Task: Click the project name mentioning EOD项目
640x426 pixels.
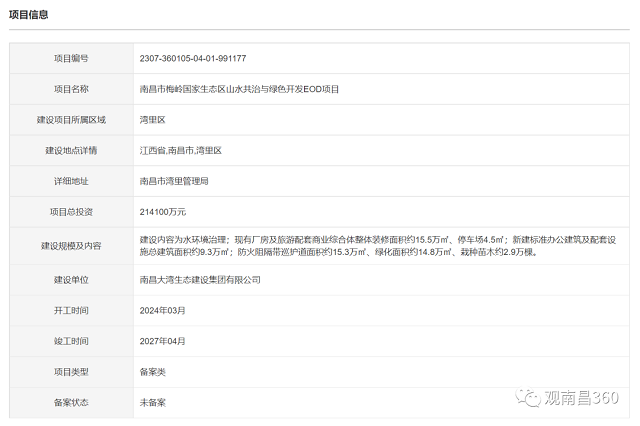Action: tap(239, 89)
